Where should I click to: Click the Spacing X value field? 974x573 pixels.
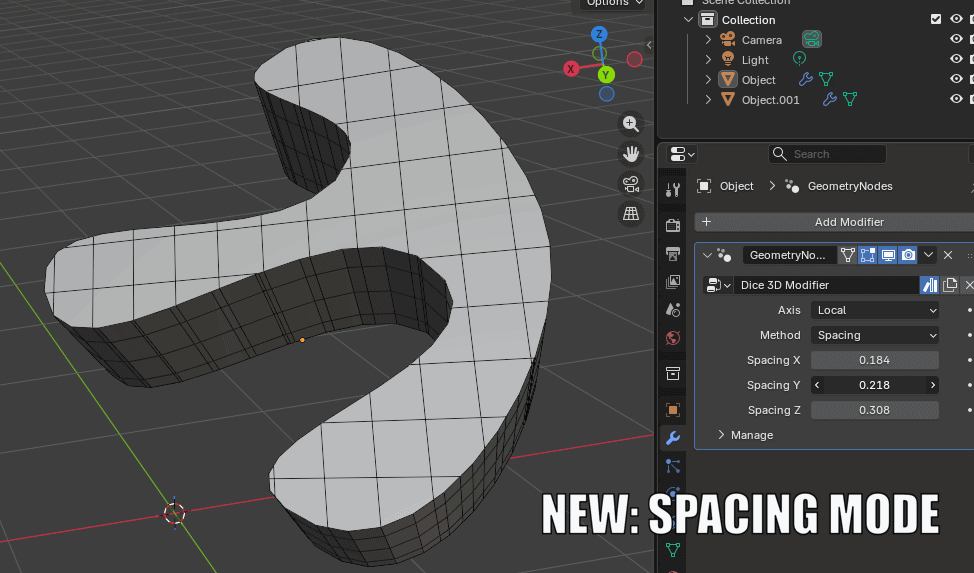pyautogui.click(x=875, y=360)
